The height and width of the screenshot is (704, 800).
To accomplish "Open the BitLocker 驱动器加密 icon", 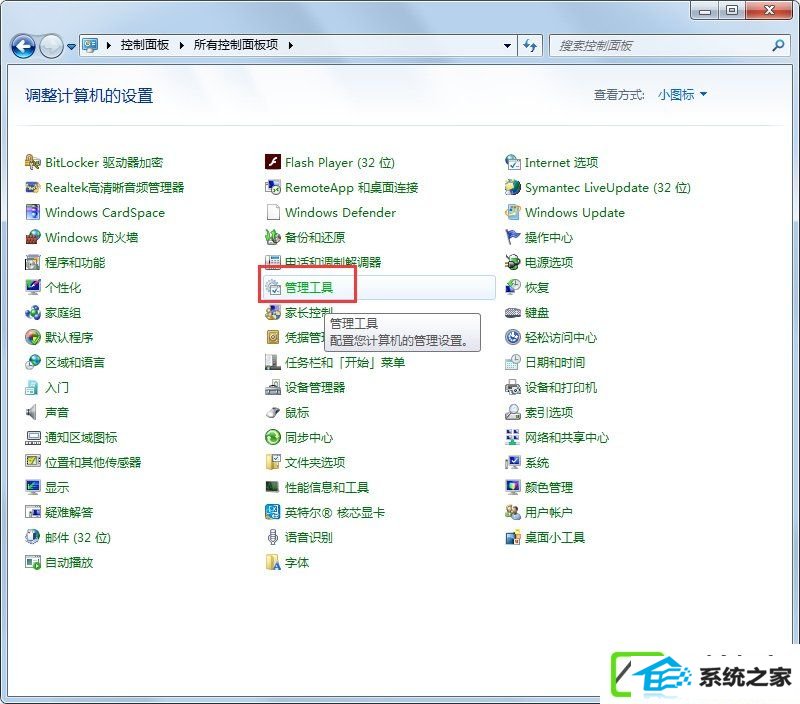I will 33,162.
